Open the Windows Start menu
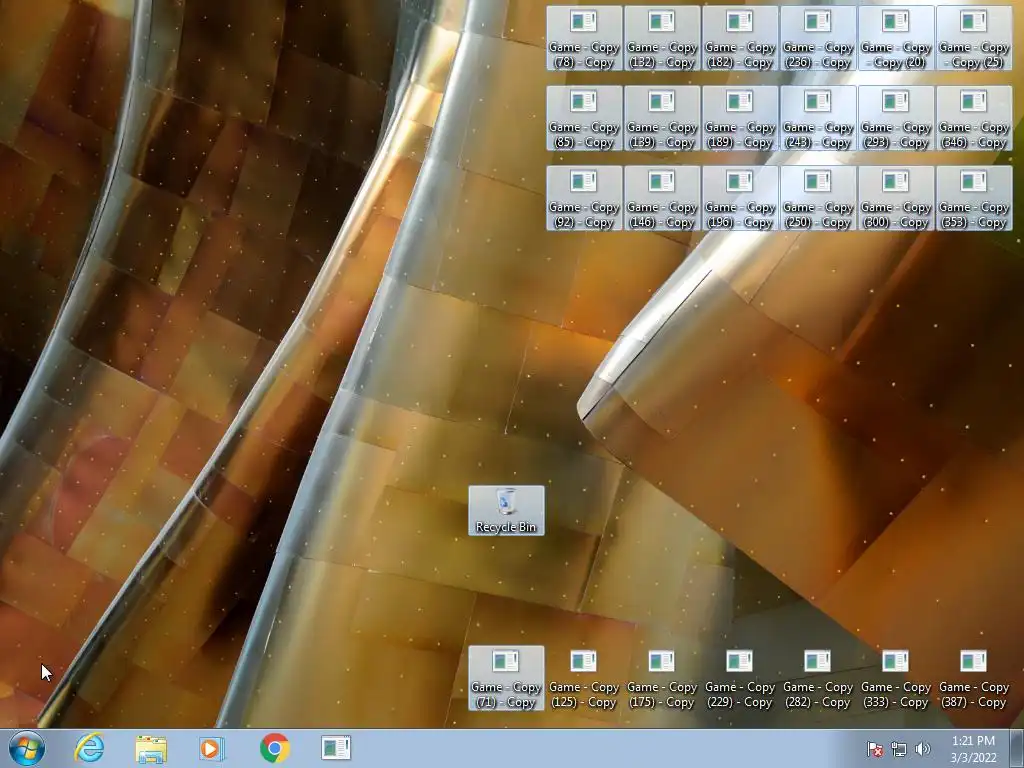The width and height of the screenshot is (1024, 768). coord(27,748)
